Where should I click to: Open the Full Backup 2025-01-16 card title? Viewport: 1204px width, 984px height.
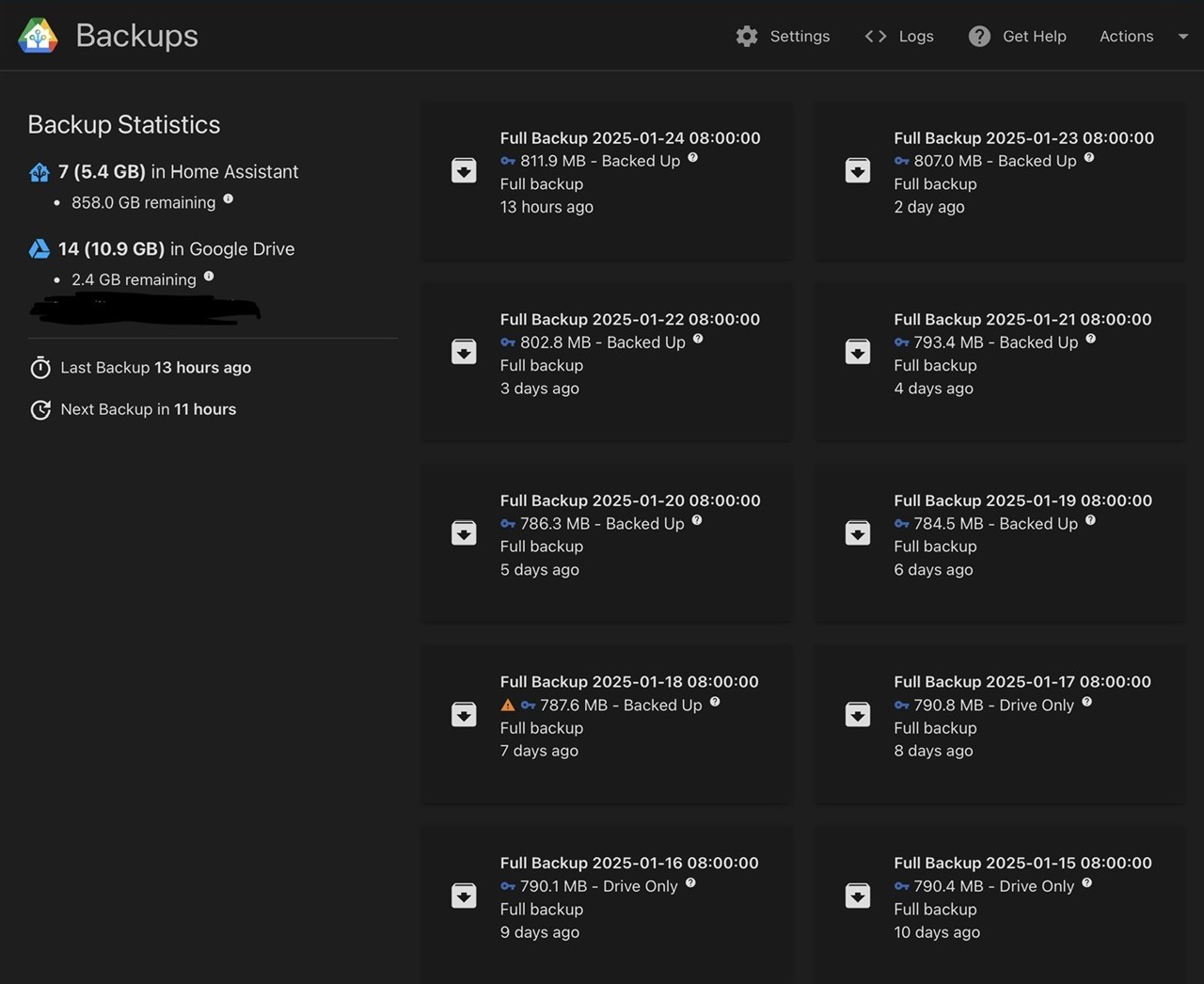629,863
